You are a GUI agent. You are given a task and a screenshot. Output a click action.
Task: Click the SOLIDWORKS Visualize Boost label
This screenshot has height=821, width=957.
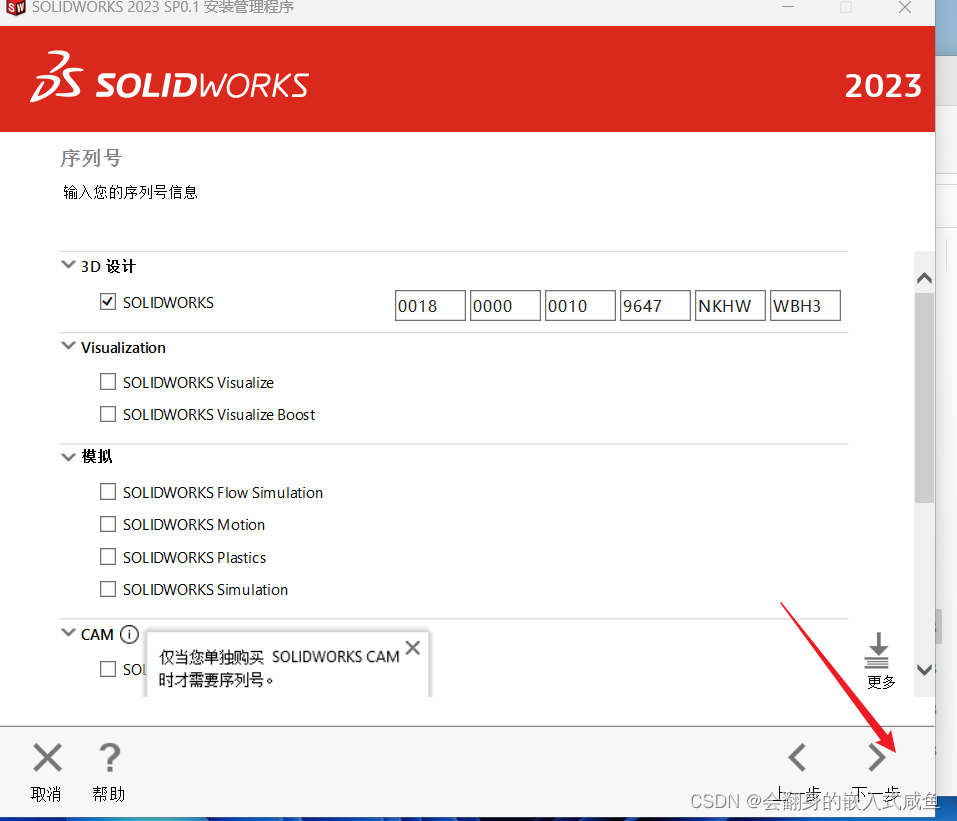(x=219, y=414)
